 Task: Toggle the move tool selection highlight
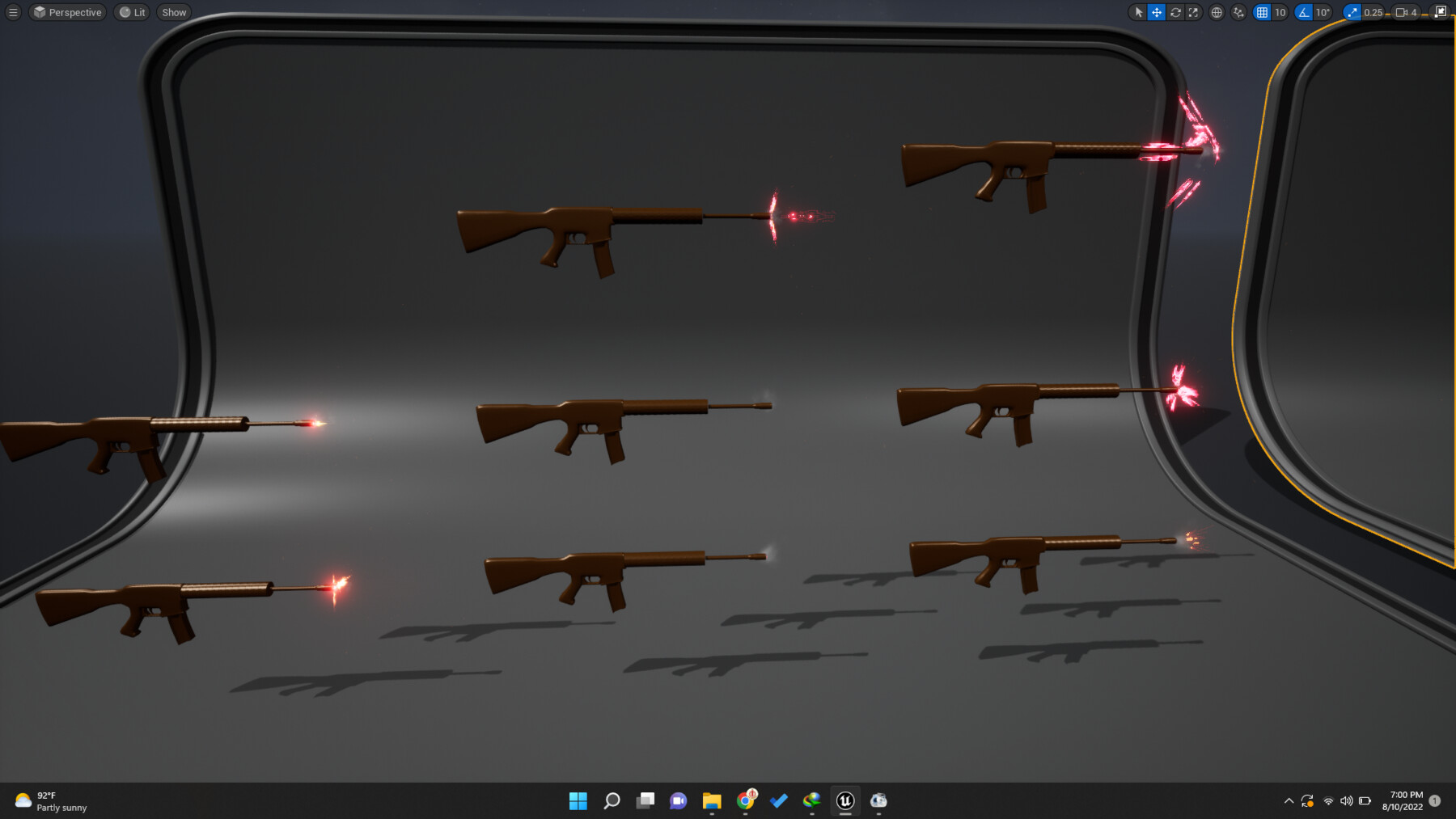(x=1156, y=12)
